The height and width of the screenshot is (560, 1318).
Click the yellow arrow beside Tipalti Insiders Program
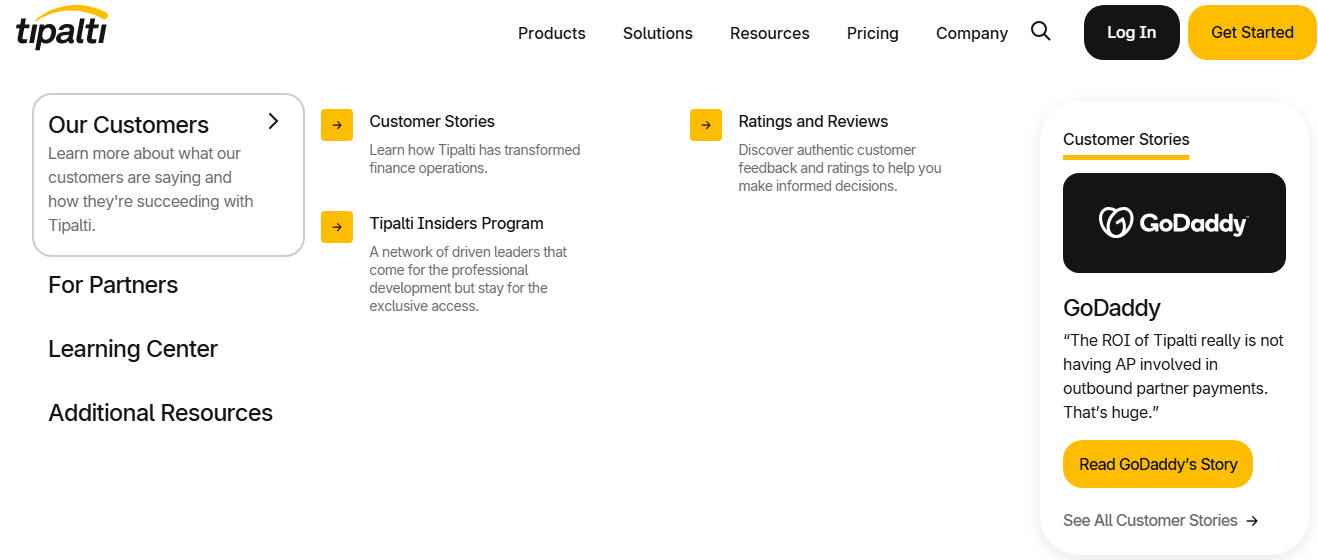(337, 227)
